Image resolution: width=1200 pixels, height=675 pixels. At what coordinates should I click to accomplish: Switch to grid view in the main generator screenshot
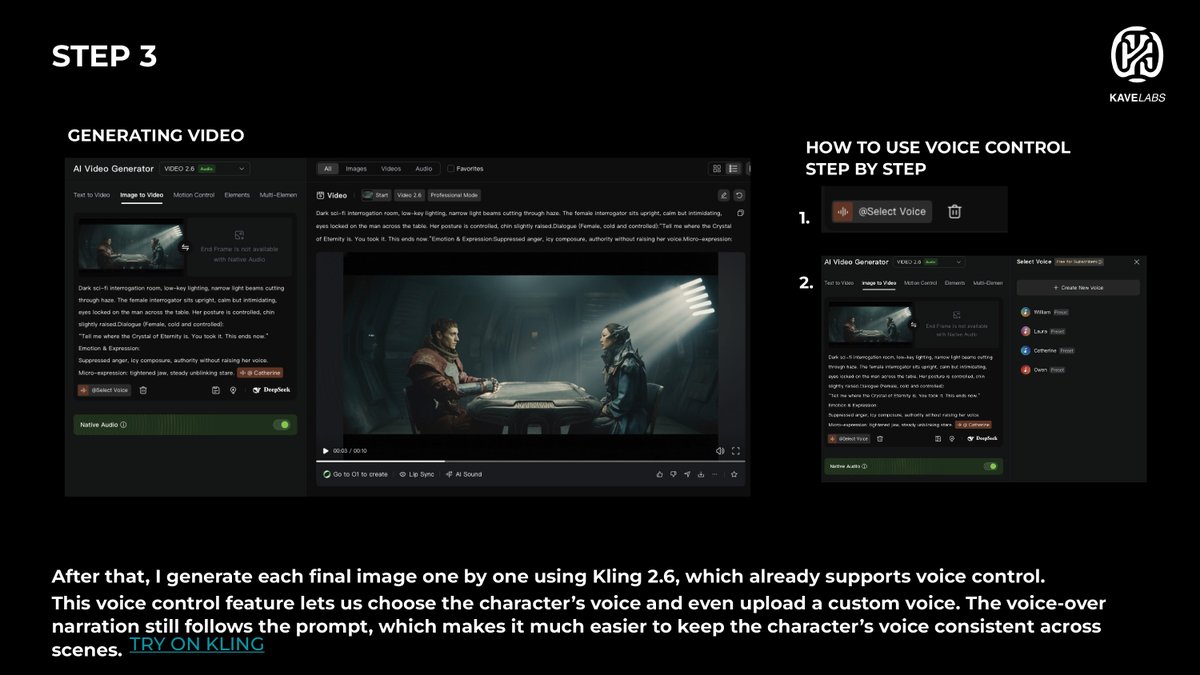(x=716, y=169)
